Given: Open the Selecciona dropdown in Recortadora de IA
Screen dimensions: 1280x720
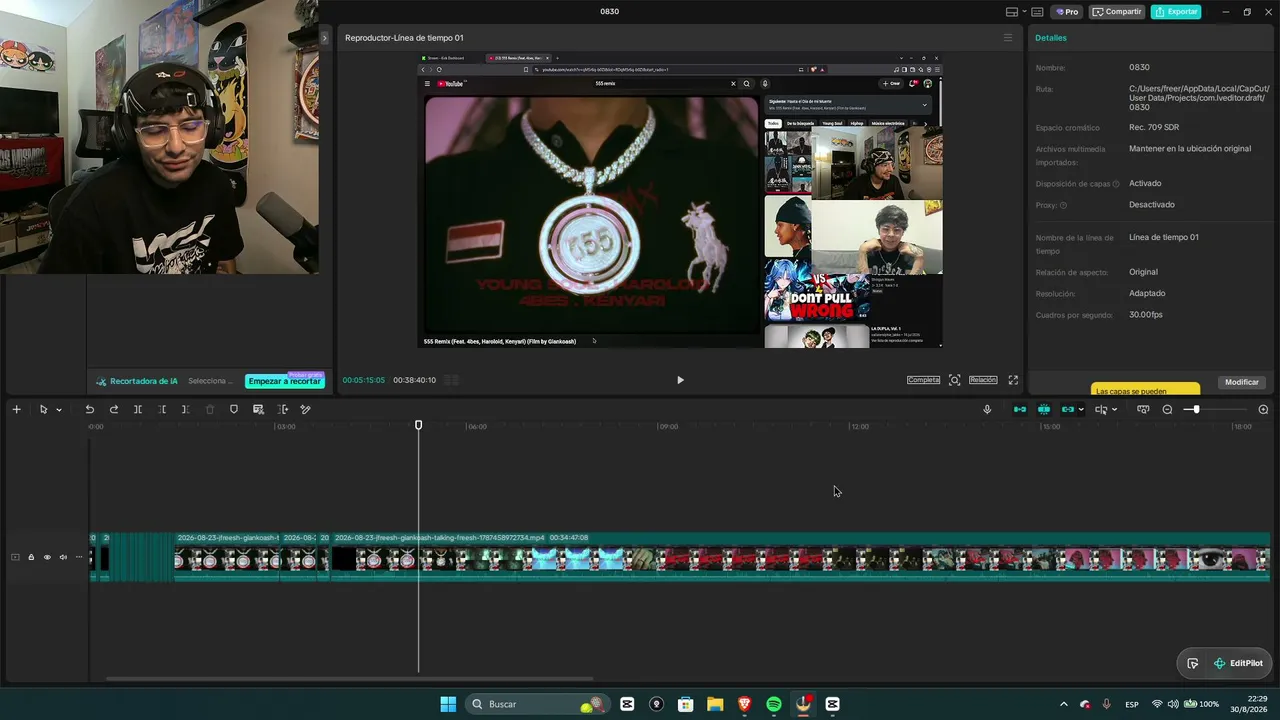Looking at the screenshot, I should 210,381.
